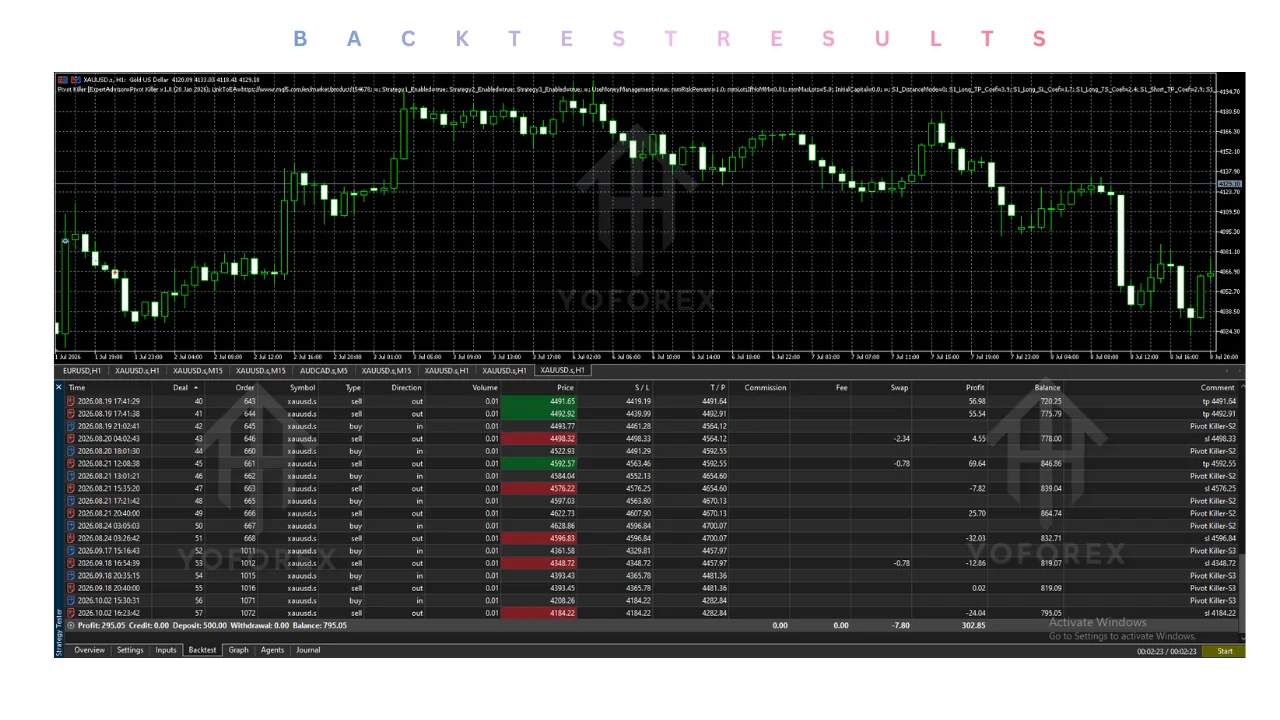Click the Time column header
The width and height of the screenshot is (1280, 720).
point(77,388)
